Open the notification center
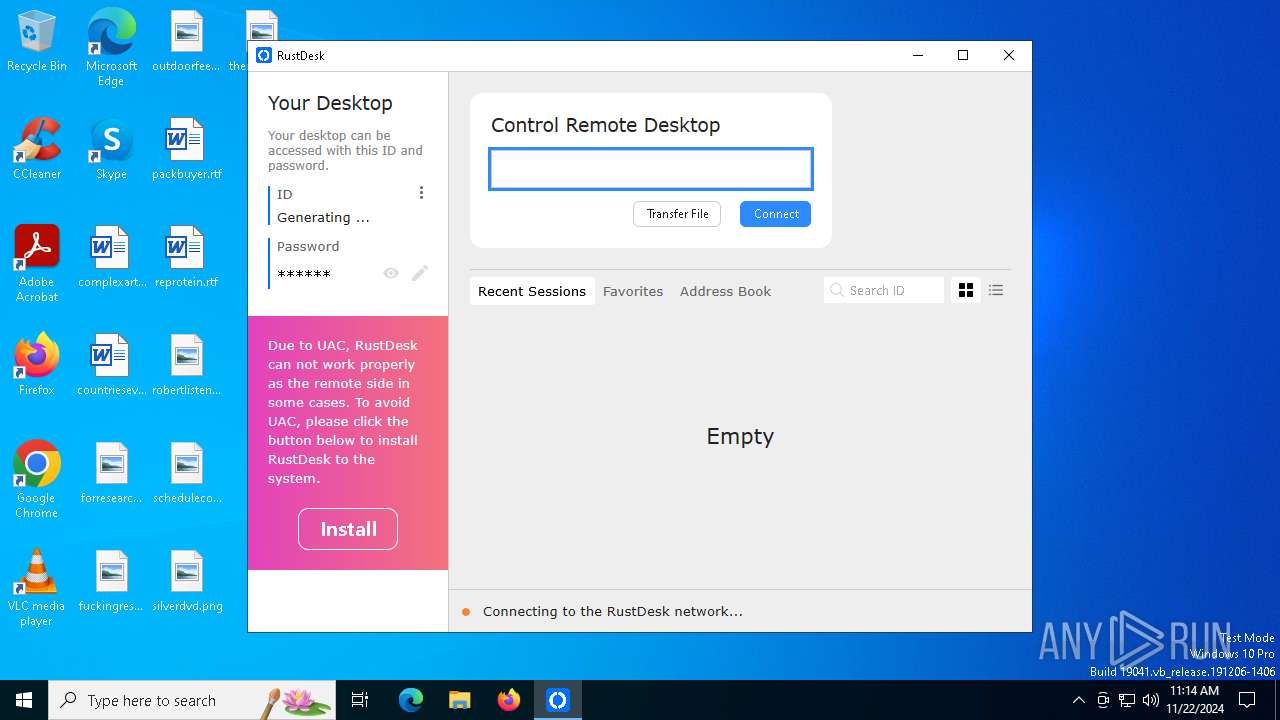The height and width of the screenshot is (720, 1280). click(1247, 700)
